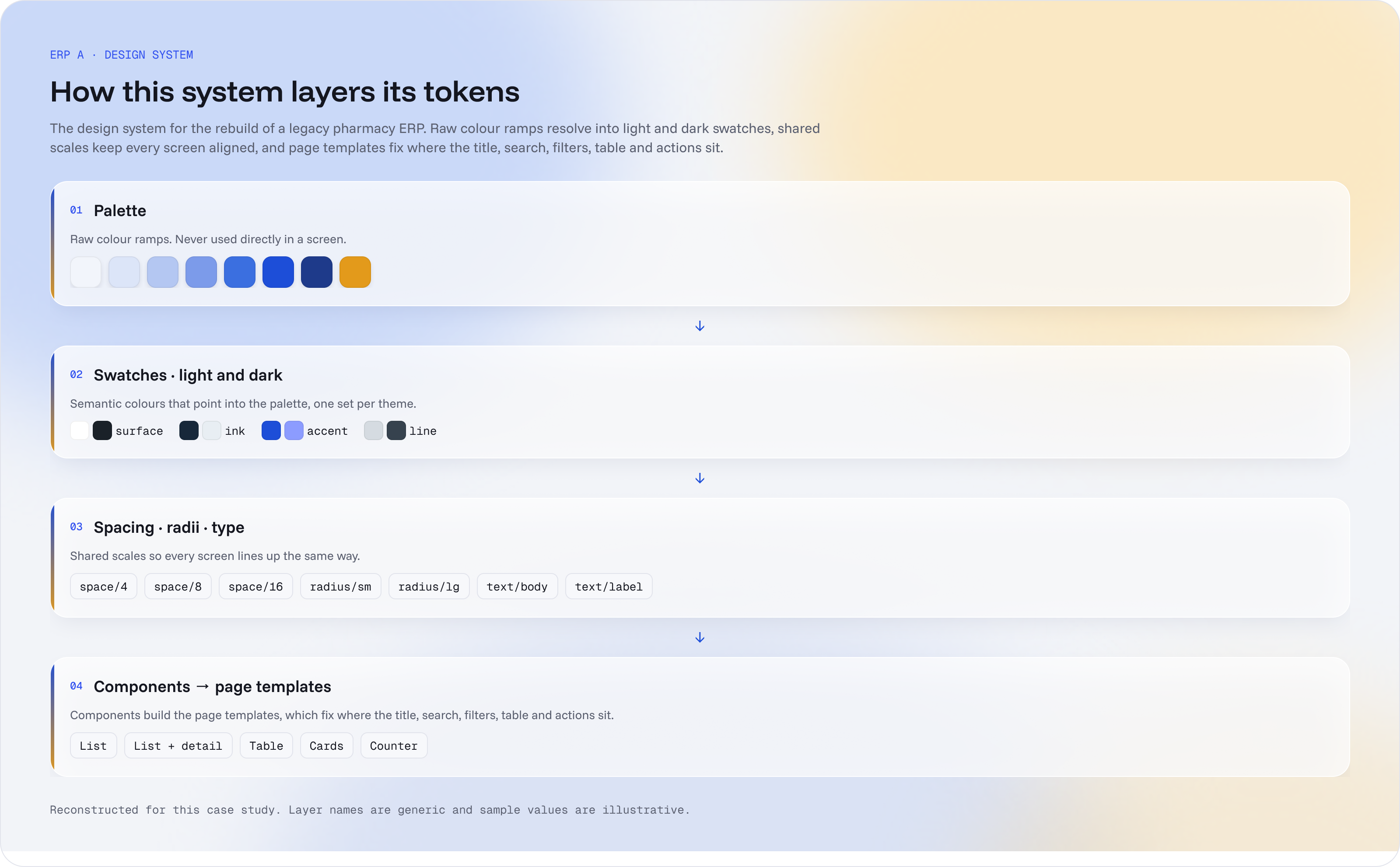Click the Table template chip
The image size is (1400, 867).
coord(266,746)
